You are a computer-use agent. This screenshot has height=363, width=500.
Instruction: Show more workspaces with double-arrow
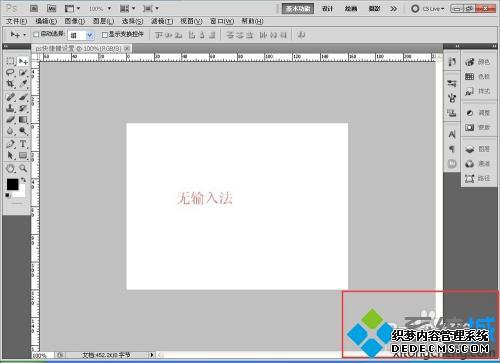(394, 9)
